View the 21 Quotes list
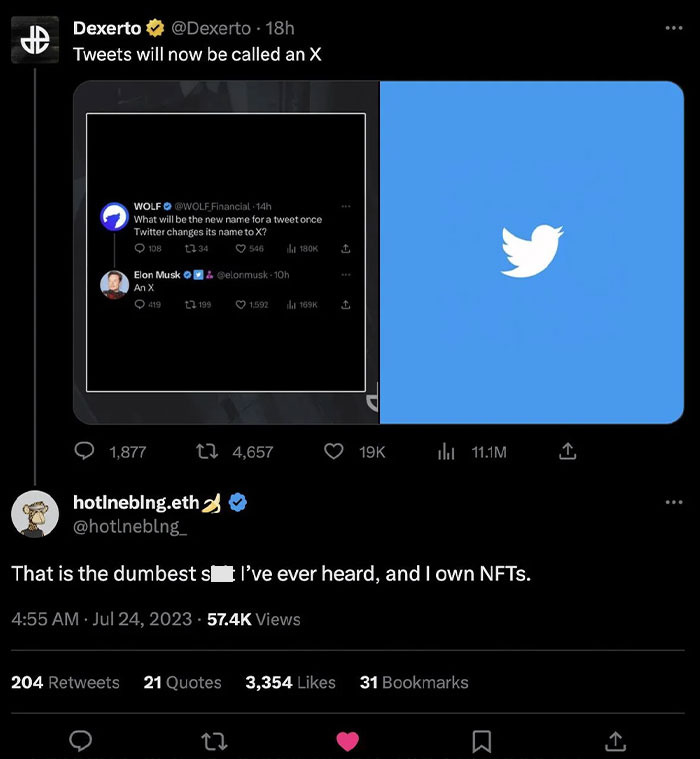700x759 pixels. (x=182, y=682)
